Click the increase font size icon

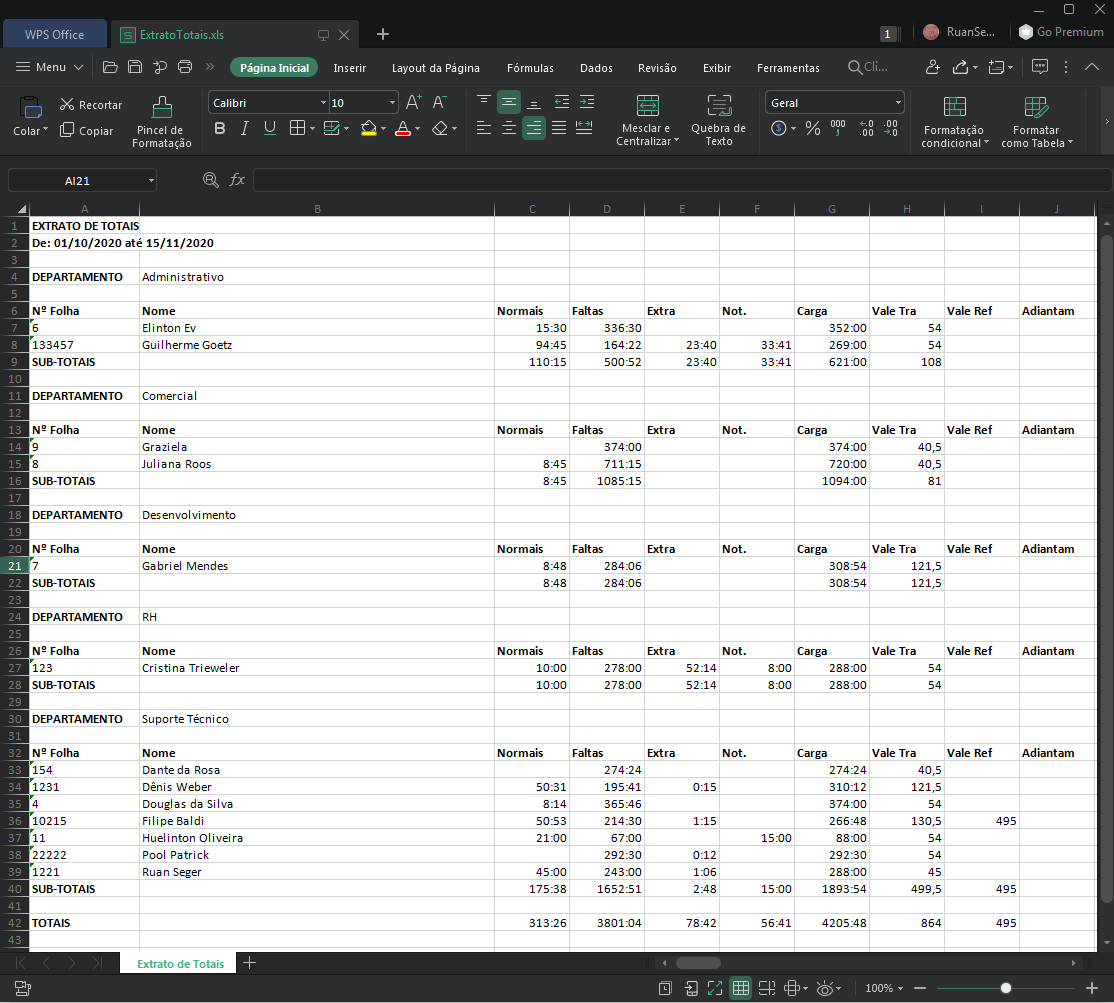coord(414,103)
